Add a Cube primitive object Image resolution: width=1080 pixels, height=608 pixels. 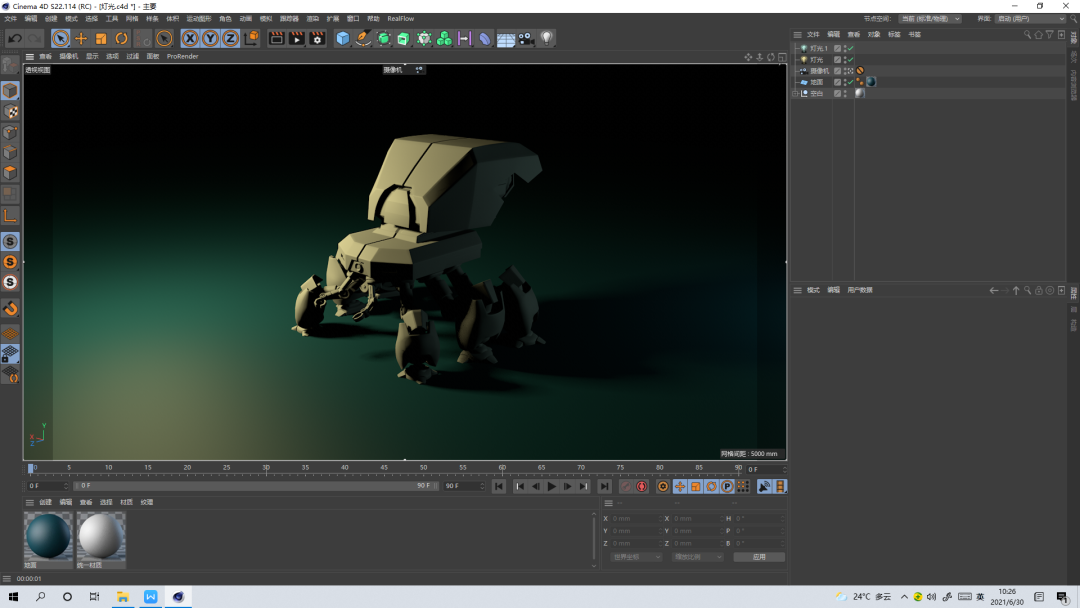[342, 39]
